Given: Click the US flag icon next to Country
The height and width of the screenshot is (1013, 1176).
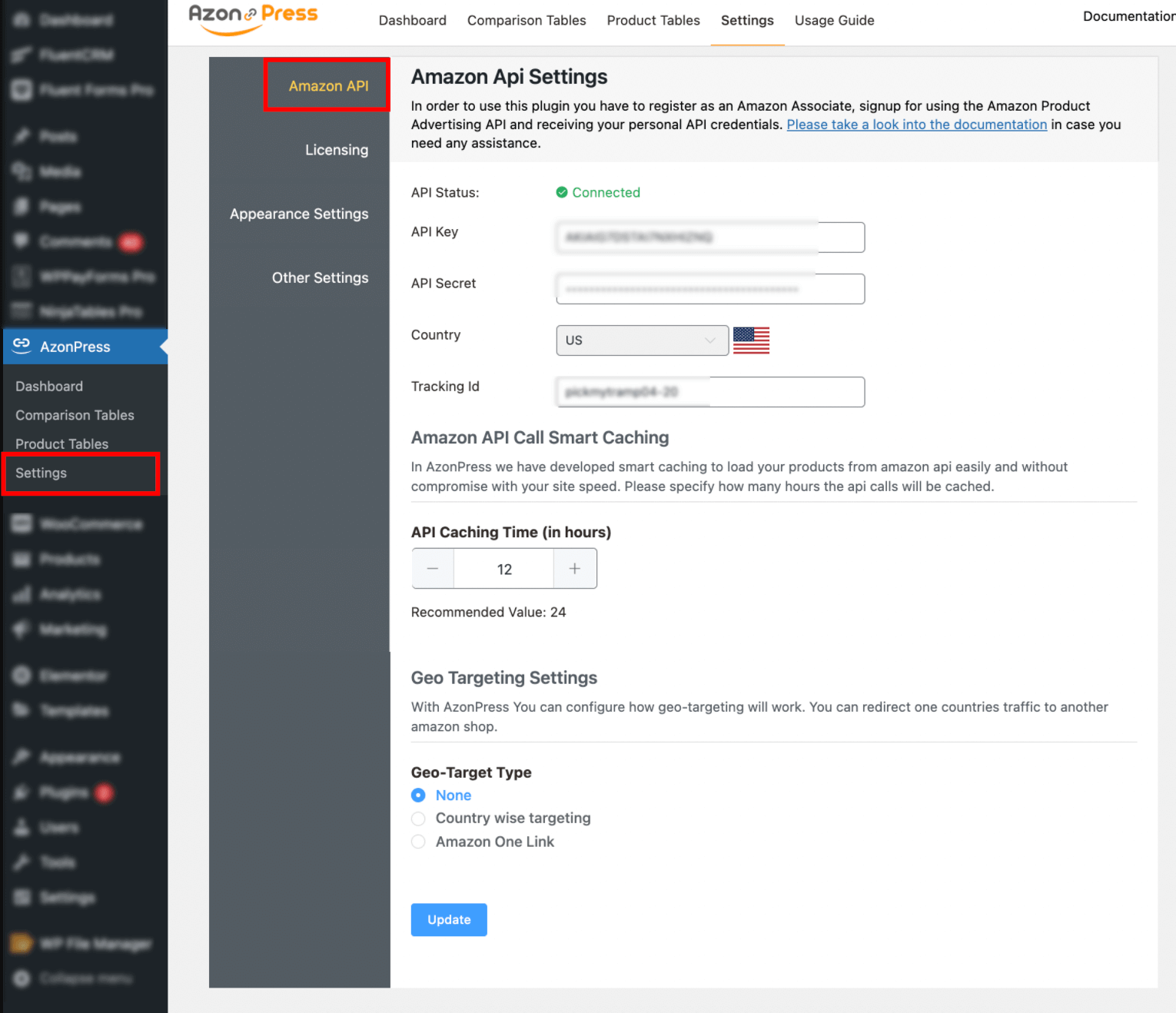Looking at the screenshot, I should click(751, 340).
